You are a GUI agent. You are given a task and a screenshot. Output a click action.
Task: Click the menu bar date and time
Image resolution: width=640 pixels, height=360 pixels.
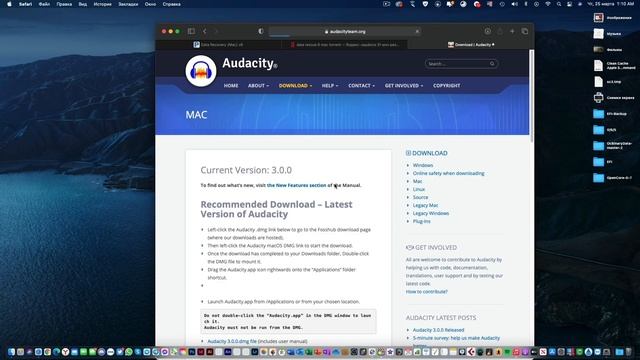tap(610, 4)
